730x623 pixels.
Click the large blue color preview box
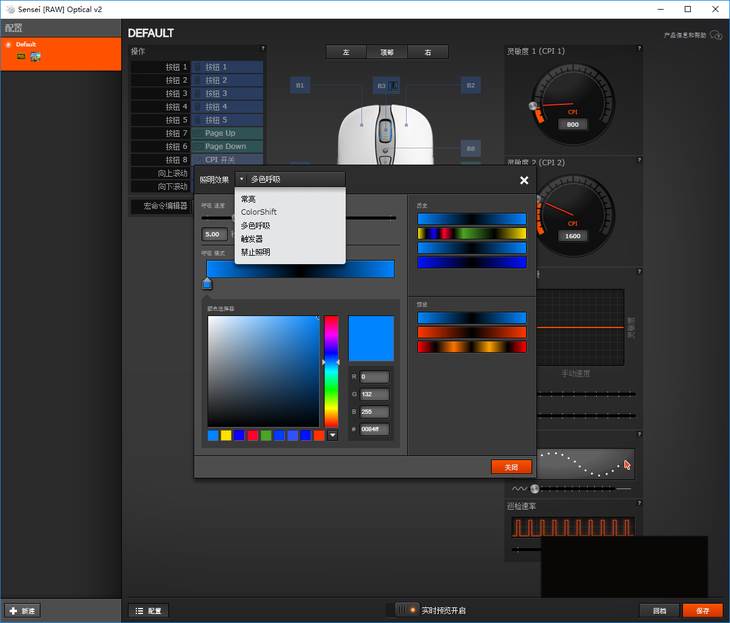[371, 339]
